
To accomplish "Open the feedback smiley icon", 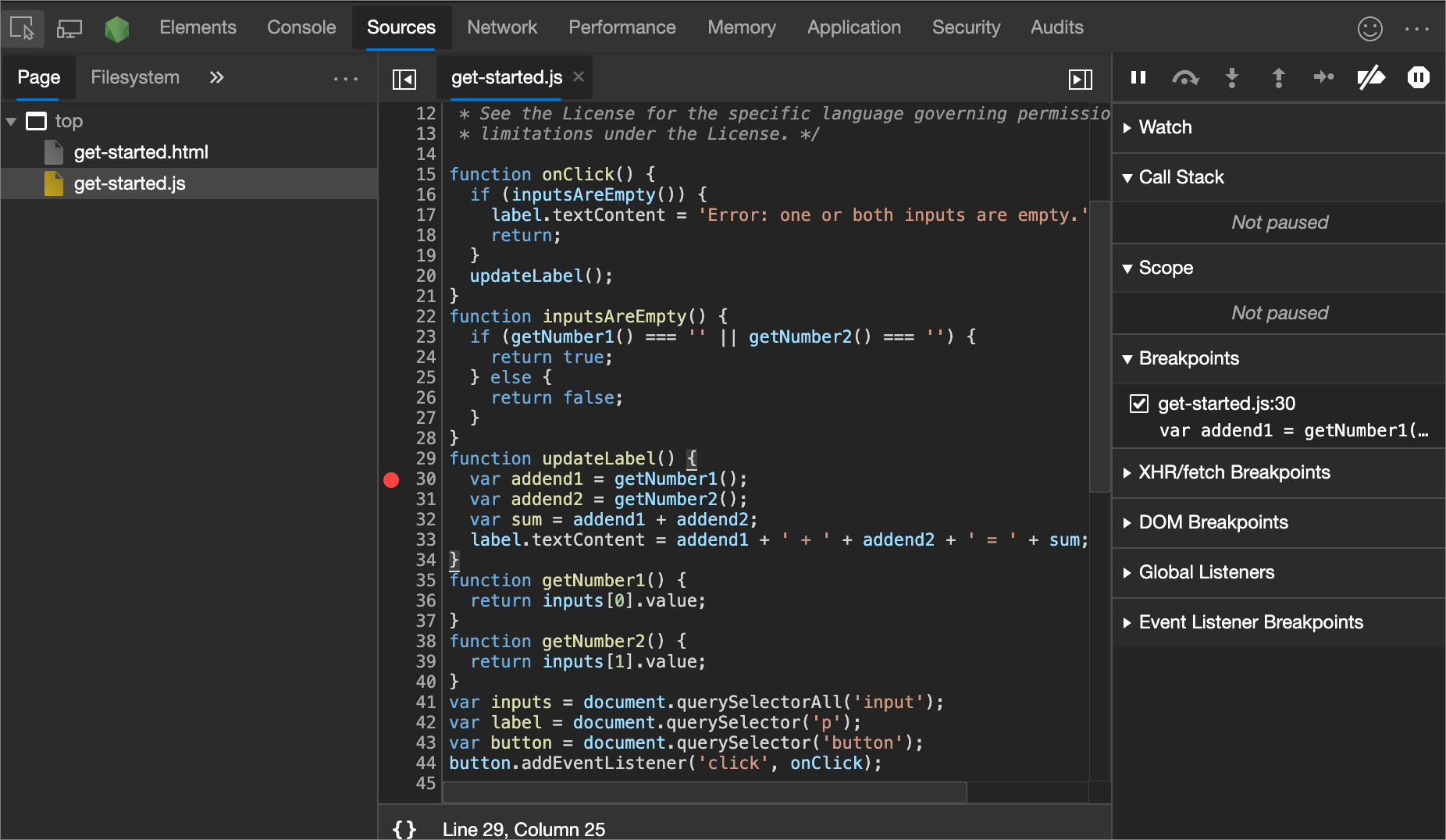I will point(1370,29).
